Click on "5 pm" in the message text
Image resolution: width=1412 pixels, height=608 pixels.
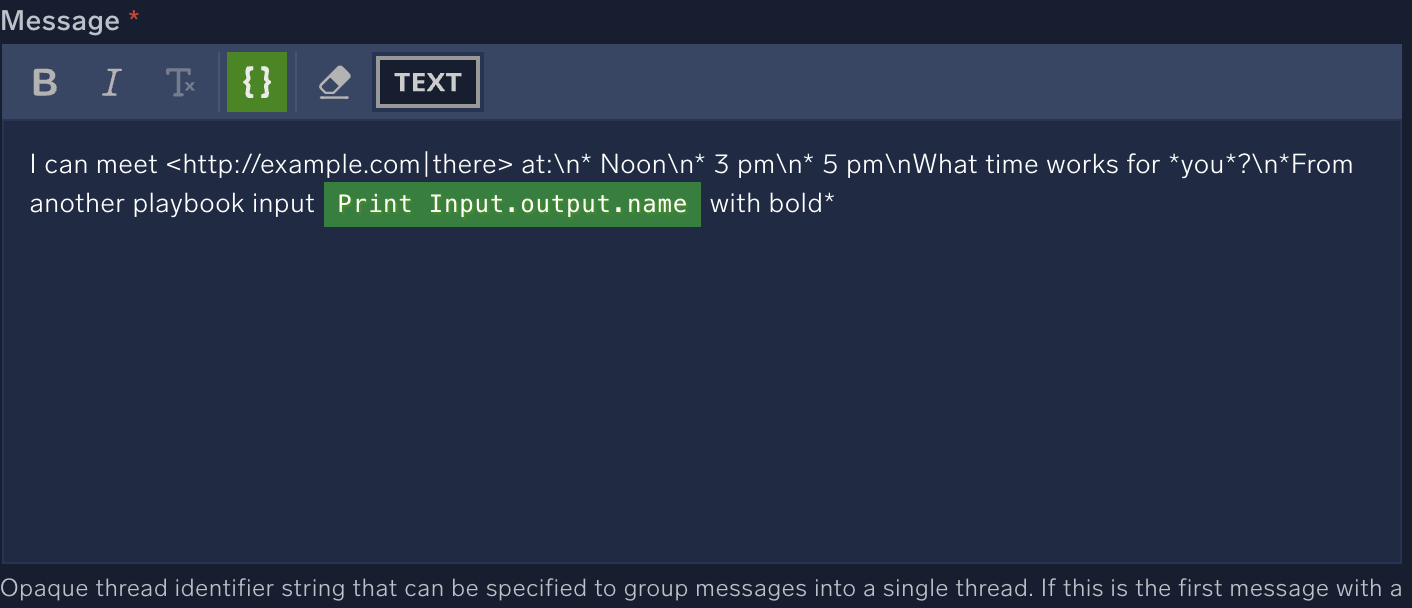click(x=854, y=164)
